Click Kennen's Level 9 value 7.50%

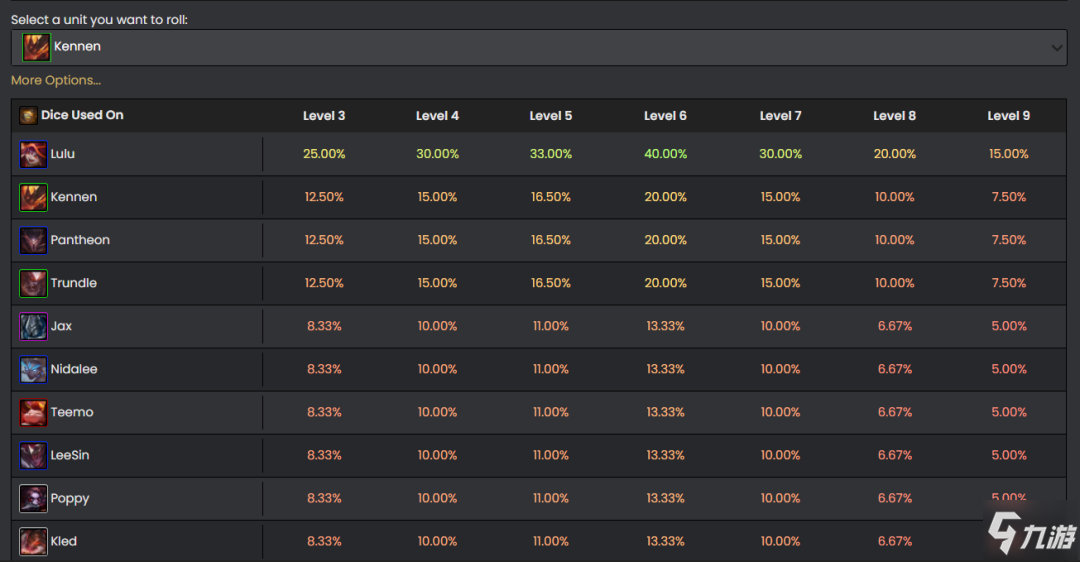click(1008, 197)
